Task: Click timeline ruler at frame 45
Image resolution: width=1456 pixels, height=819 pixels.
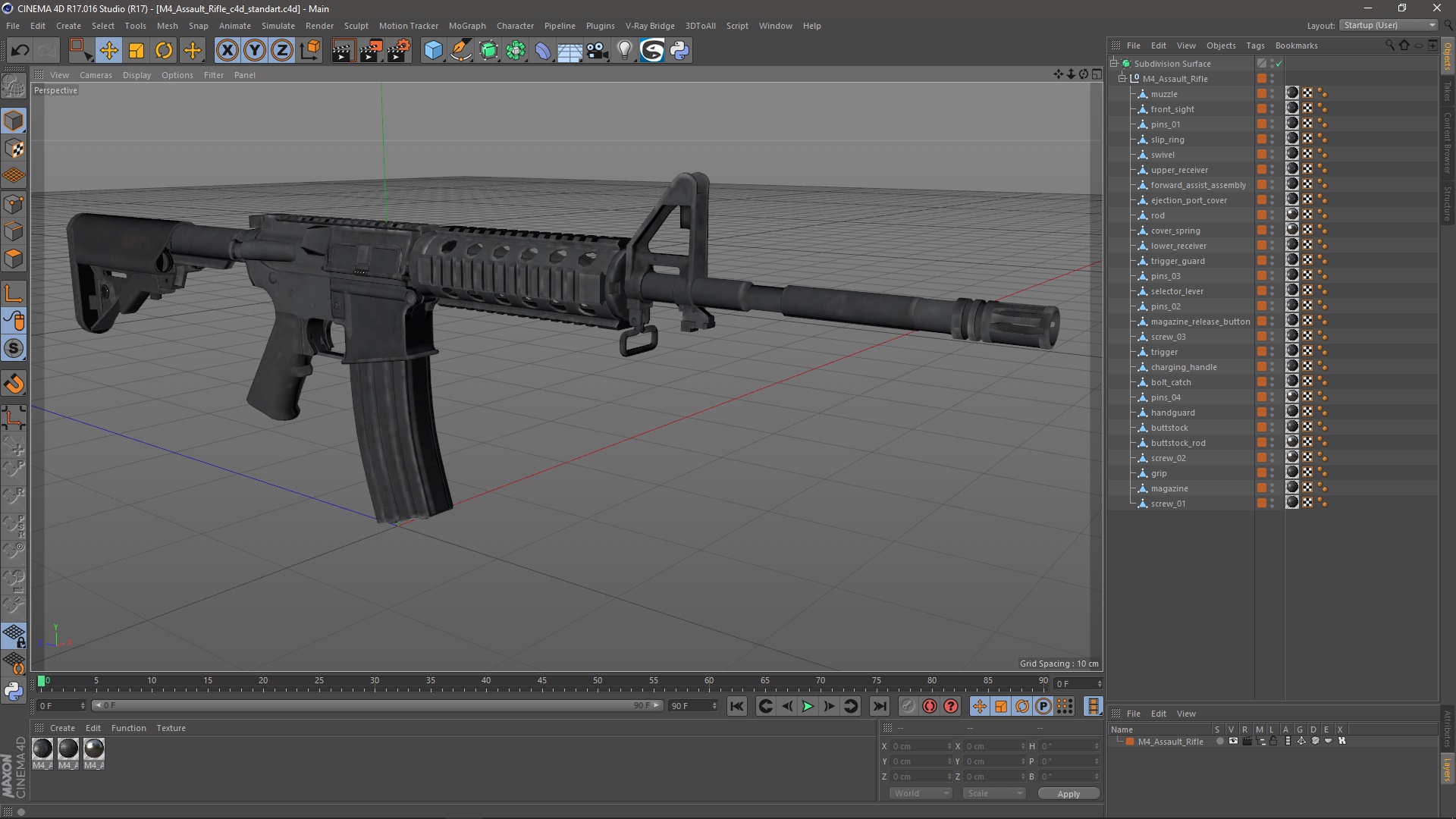Action: [541, 681]
